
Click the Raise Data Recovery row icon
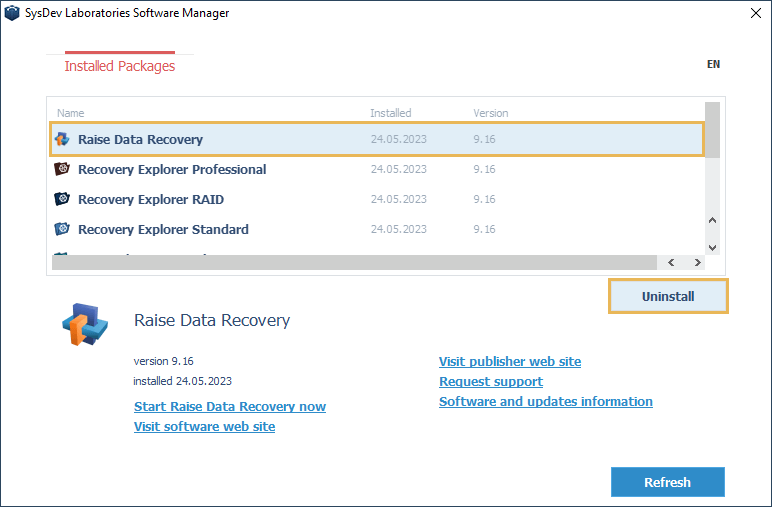62,139
